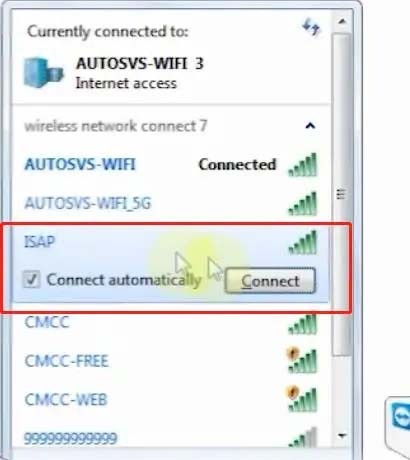The height and width of the screenshot is (460, 410).
Task: Click signal bars icon for AUTOSVS-WIFI
Action: [303, 165]
